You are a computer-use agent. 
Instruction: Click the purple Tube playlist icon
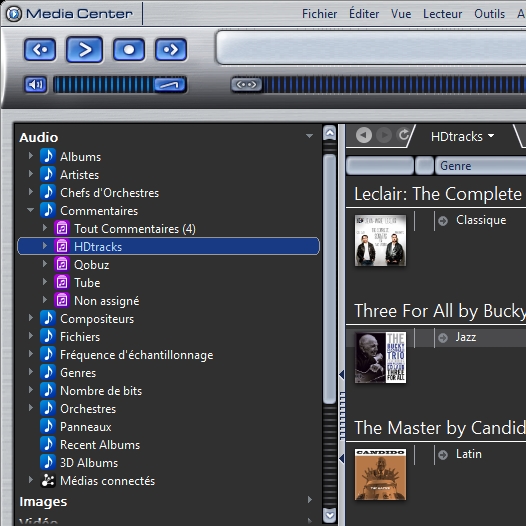[x=62, y=282]
